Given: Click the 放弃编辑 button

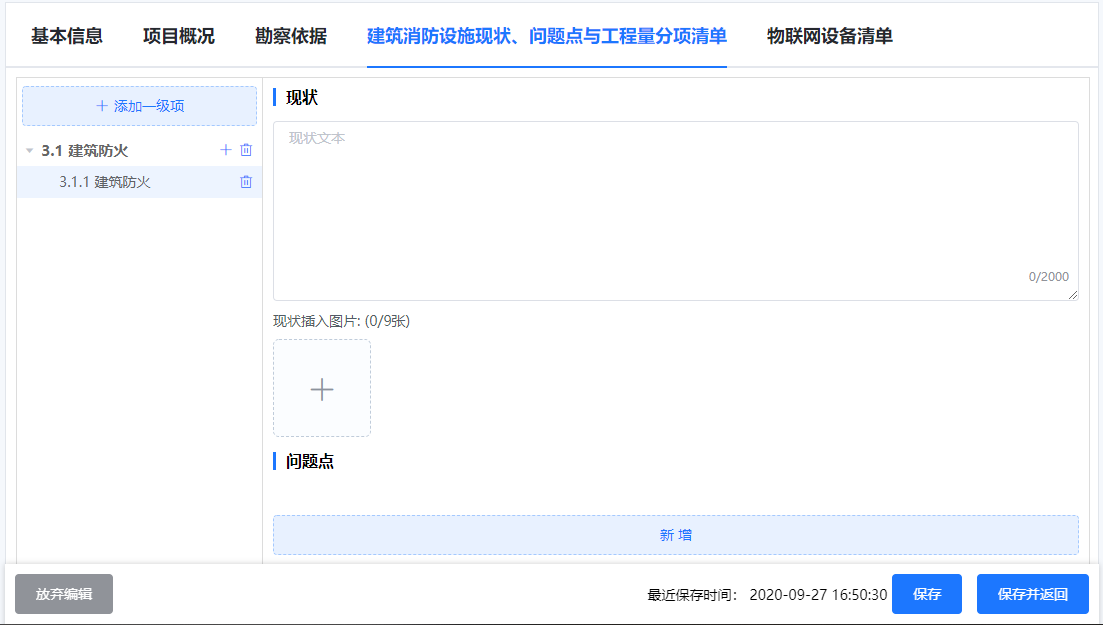Looking at the screenshot, I should (64, 594).
